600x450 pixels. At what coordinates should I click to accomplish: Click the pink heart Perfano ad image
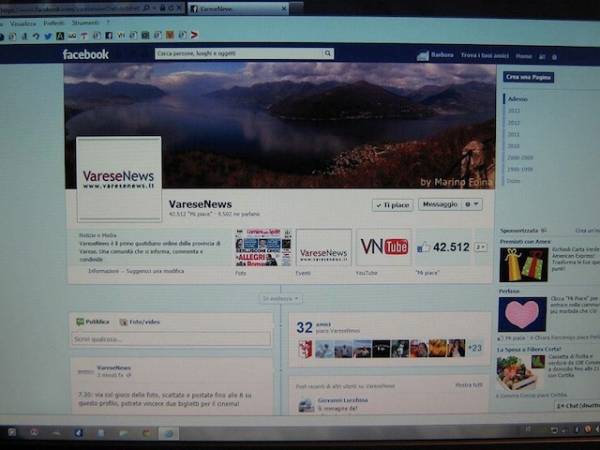pos(522,314)
